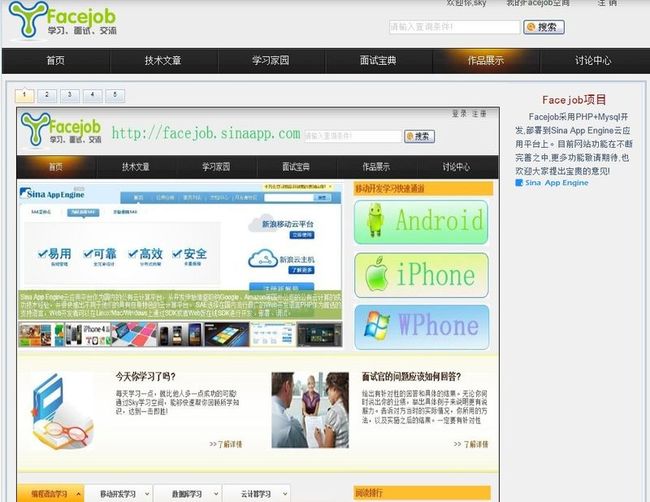Click the tablet thumbnail with colored tiles
The width and height of the screenshot is (650, 502).
click(134, 334)
